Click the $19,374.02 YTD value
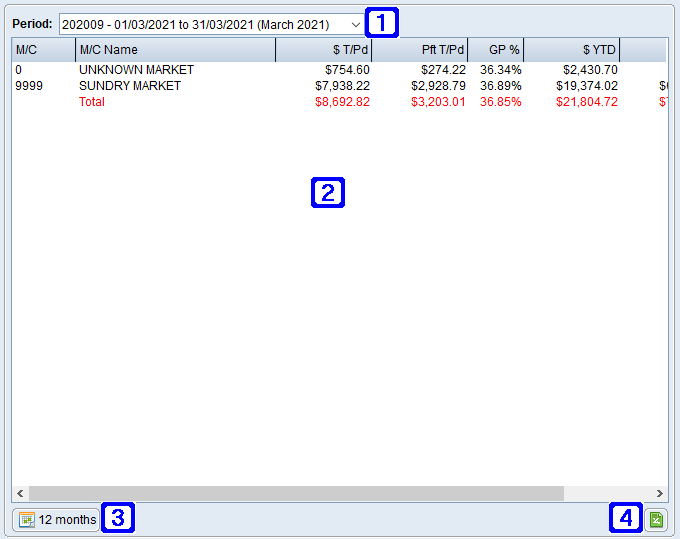This screenshot has width=680, height=539. [x=587, y=86]
